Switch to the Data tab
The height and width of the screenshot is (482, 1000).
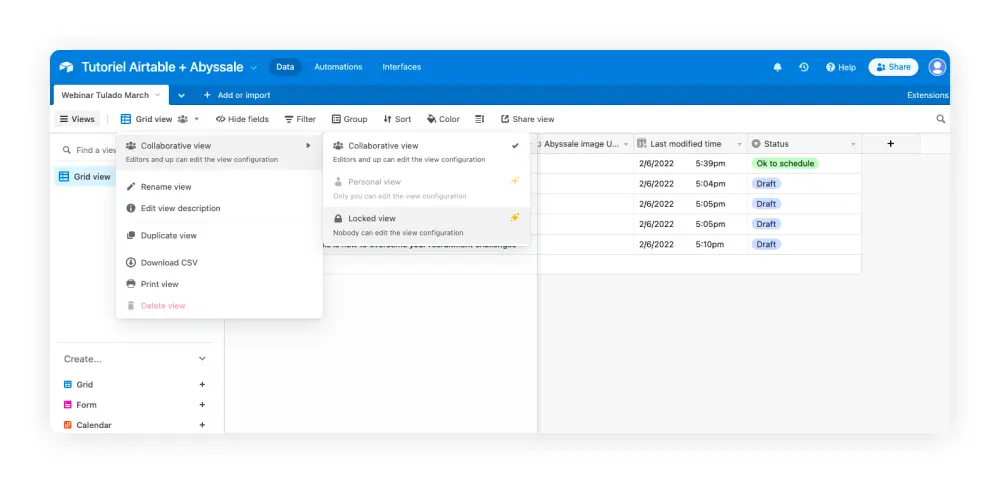click(285, 67)
